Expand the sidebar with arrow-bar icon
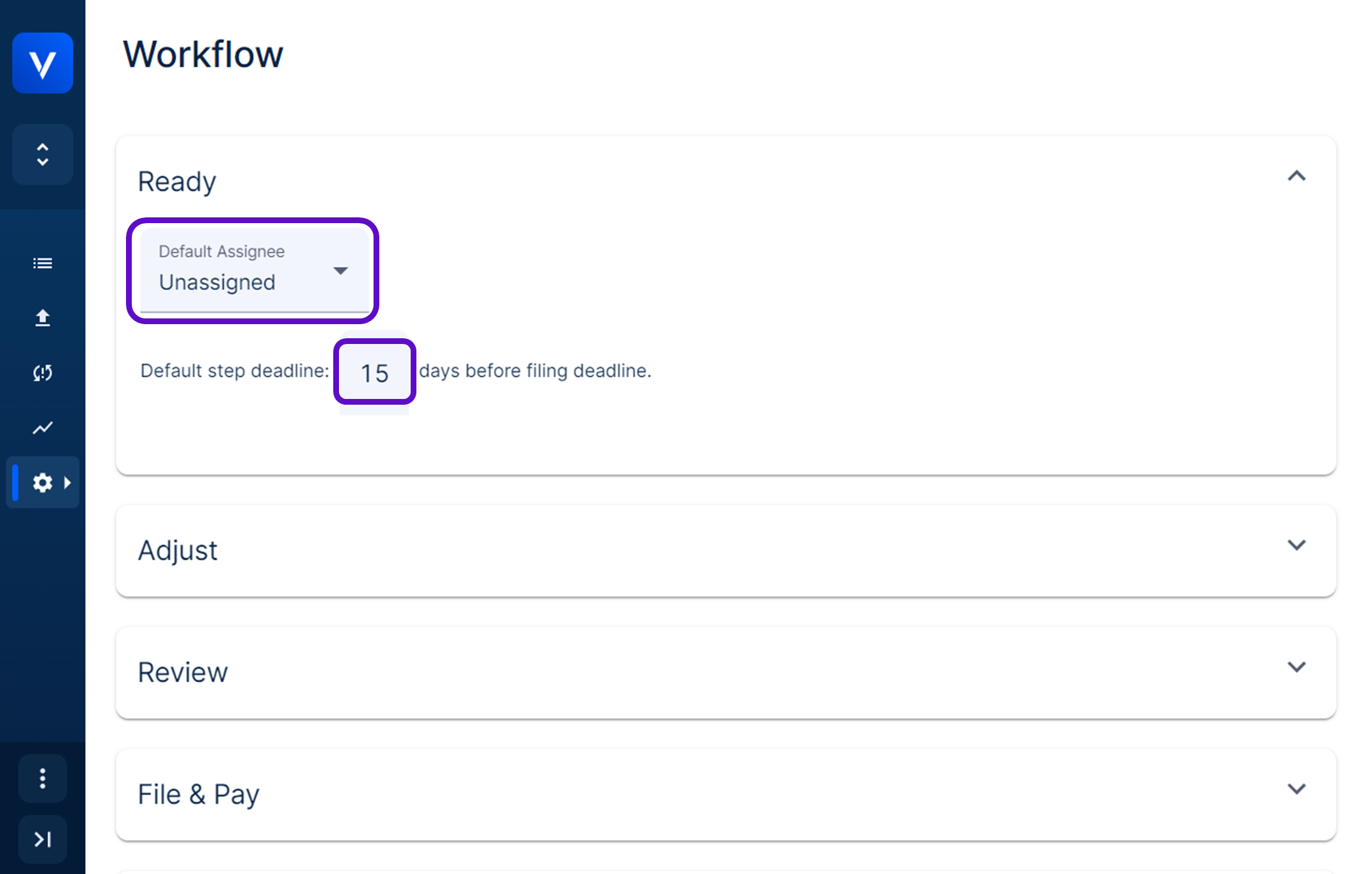 pyautogui.click(x=42, y=839)
